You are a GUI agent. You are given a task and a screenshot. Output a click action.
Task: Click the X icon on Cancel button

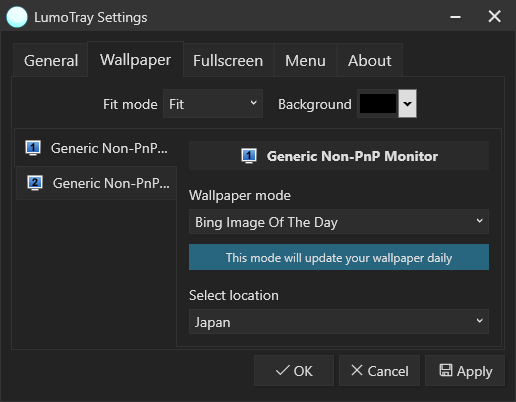pos(357,370)
